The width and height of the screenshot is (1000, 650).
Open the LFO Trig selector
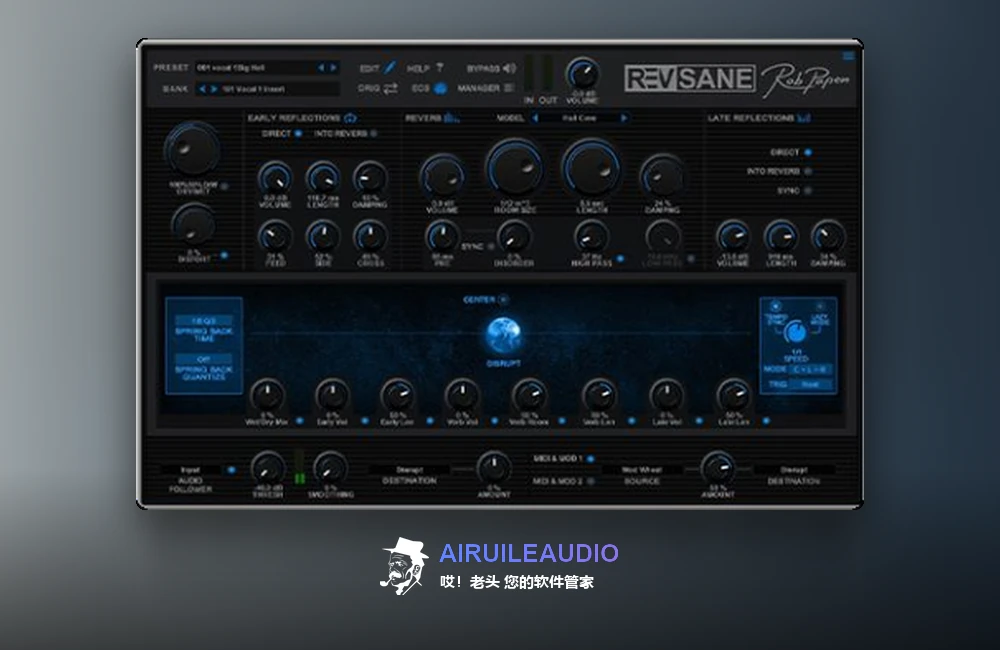(x=811, y=385)
